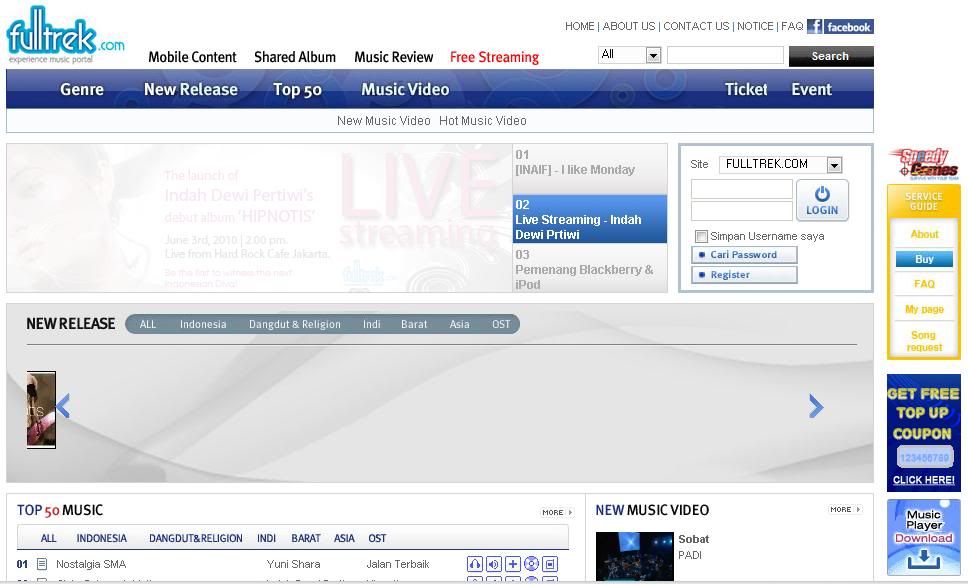Image resolution: width=968 pixels, height=584 pixels.
Task: Select Dangdut & Religion tab in New Release
Action: (x=294, y=325)
